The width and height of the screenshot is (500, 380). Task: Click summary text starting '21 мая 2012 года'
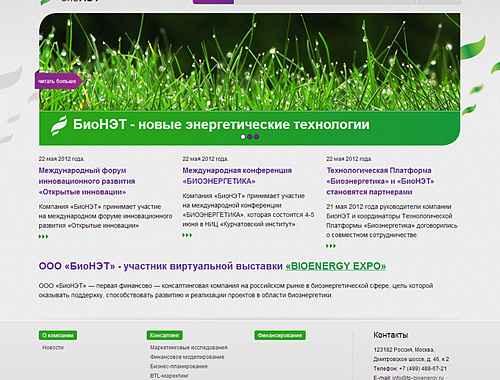coord(392,221)
